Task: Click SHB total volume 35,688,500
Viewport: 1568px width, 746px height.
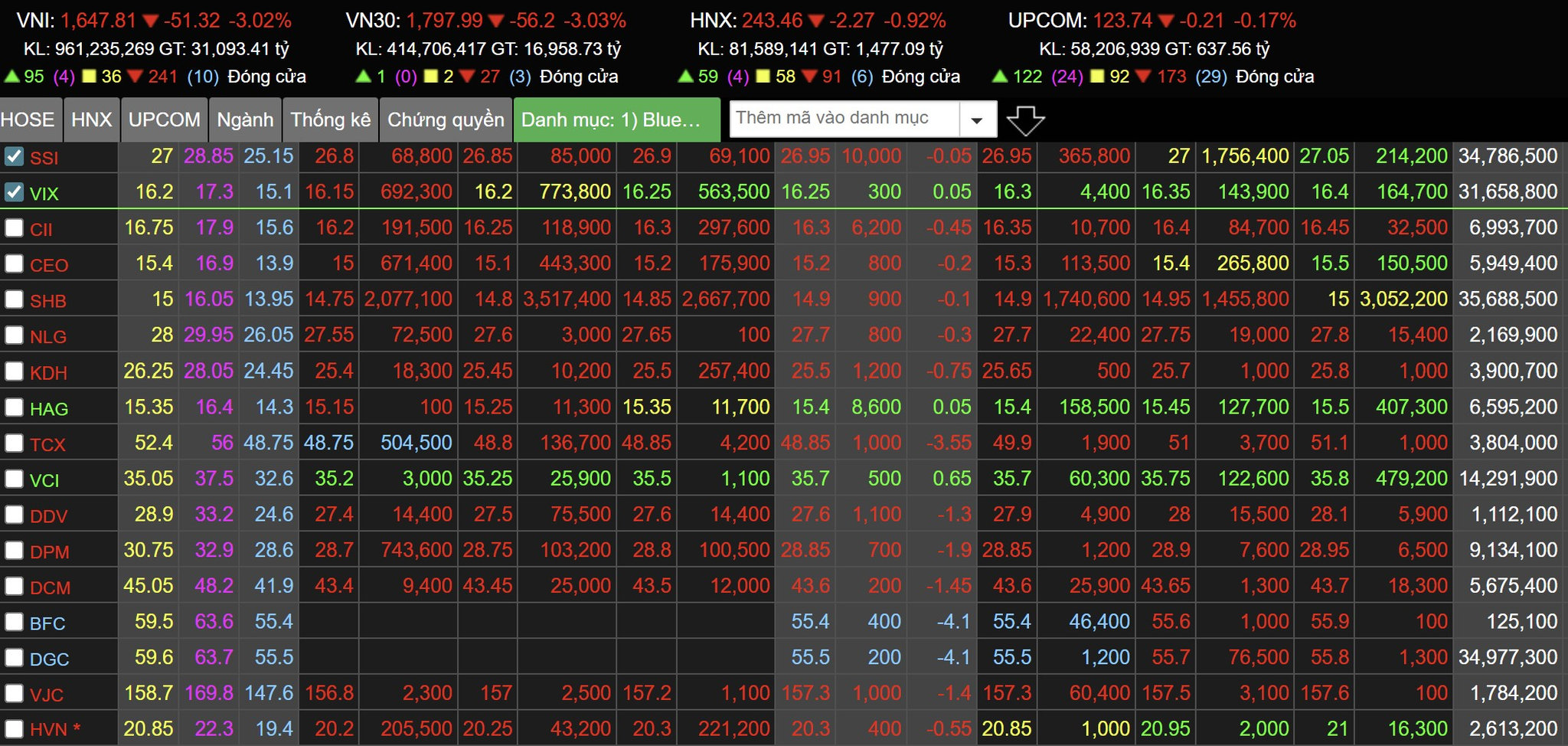Action: click(x=1508, y=299)
